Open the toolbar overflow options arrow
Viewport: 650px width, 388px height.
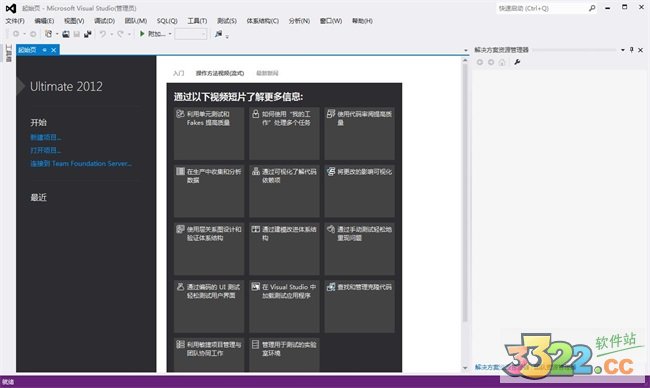click(227, 36)
